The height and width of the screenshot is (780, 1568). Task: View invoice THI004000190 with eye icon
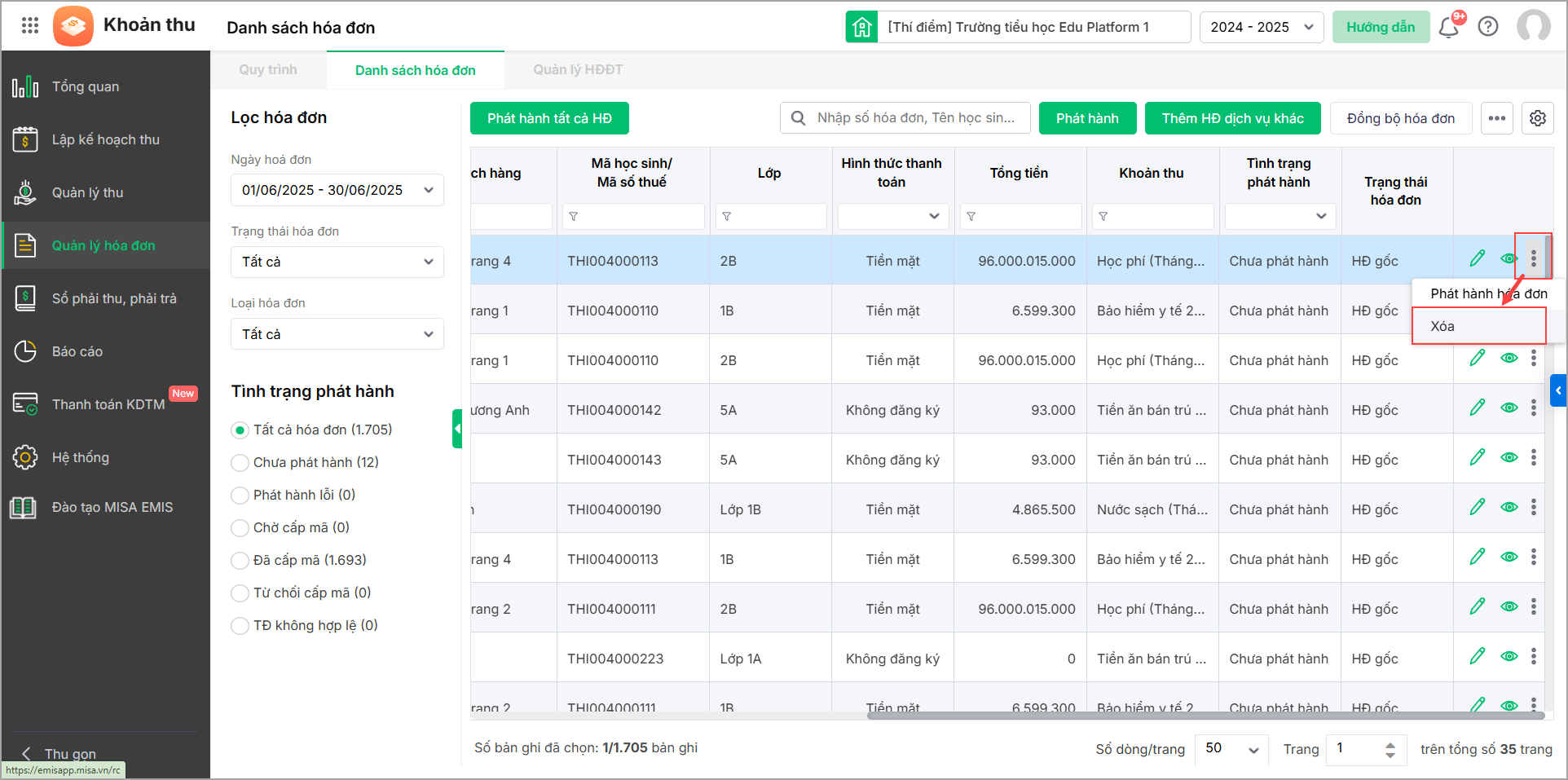click(1509, 508)
